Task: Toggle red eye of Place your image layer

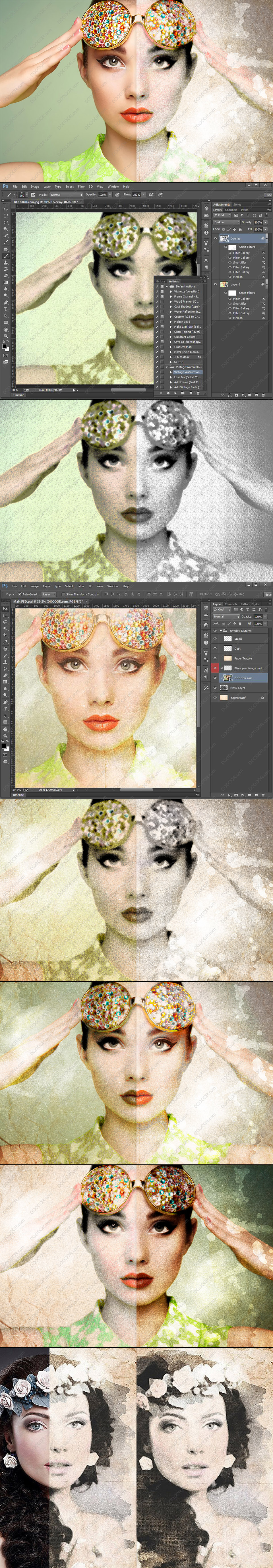Action: tap(215, 668)
